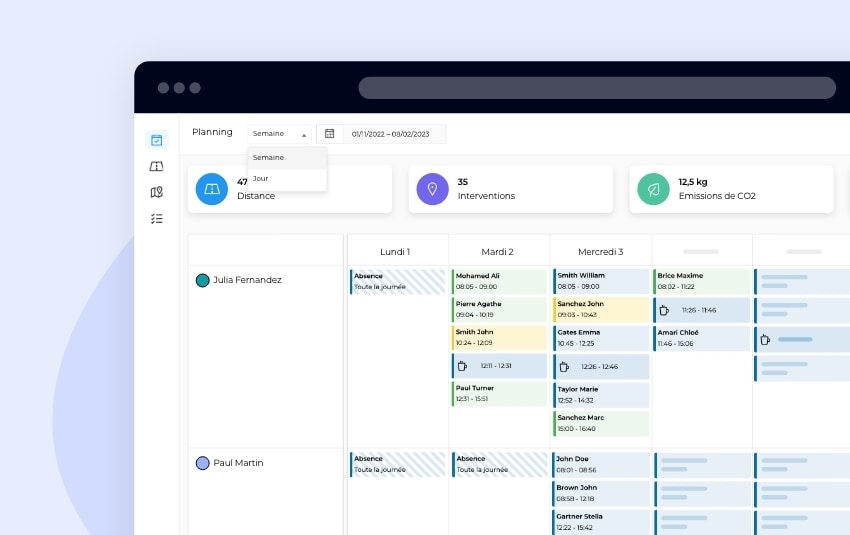Click the blue Distance road icon
Screen dimensions: 850x535
(212, 189)
